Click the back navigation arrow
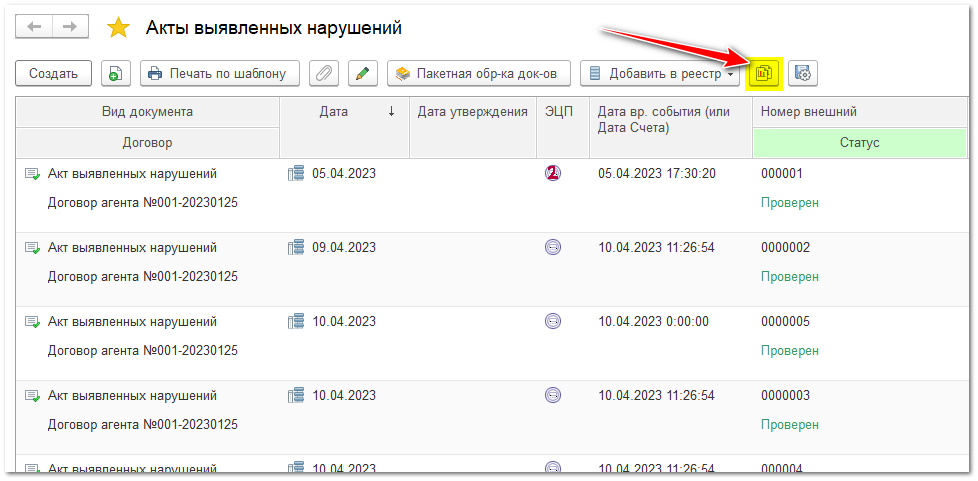 tap(35, 27)
